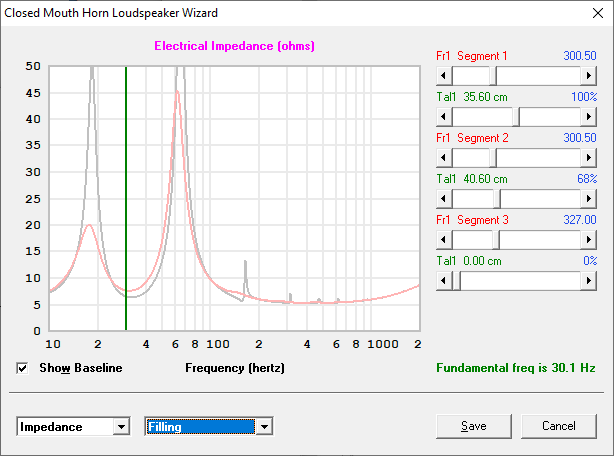Image resolution: width=614 pixels, height=456 pixels.
Task: Click the 100% filling value
Action: pos(584,97)
